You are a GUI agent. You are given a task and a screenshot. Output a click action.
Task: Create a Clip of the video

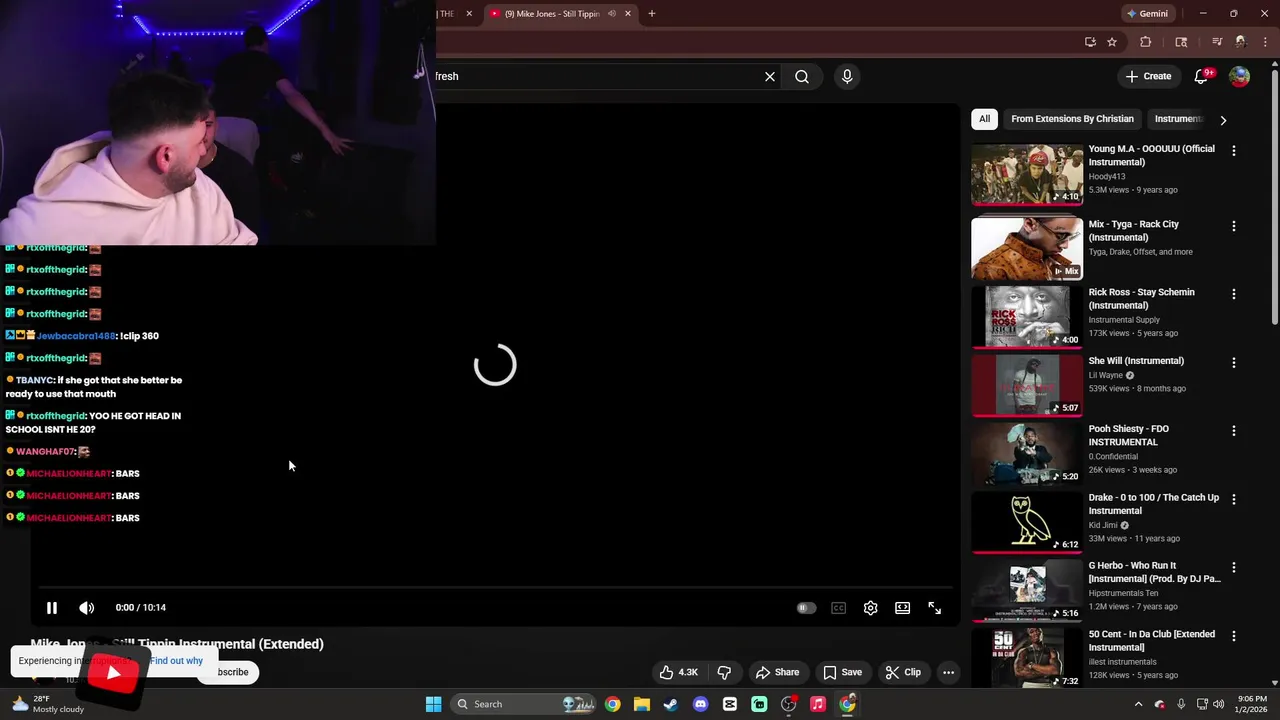coord(903,672)
